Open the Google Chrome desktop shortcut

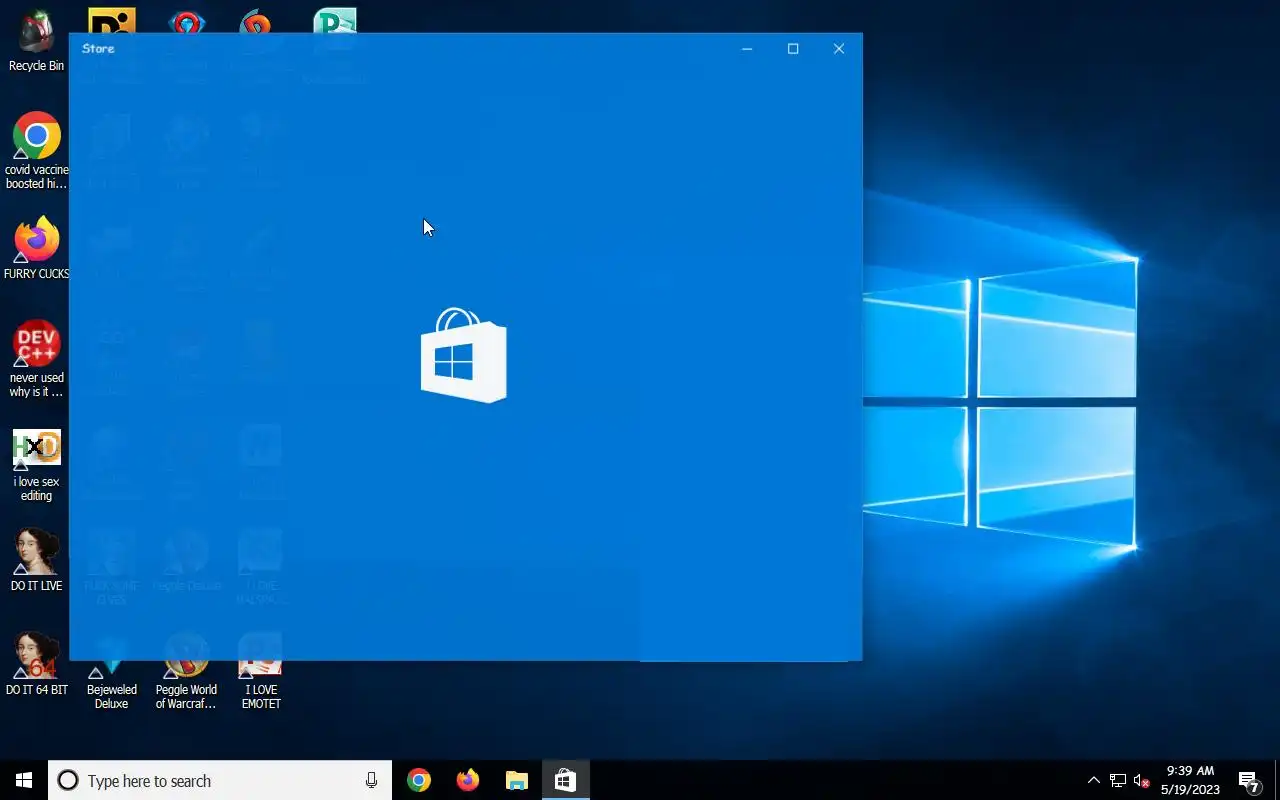37,150
